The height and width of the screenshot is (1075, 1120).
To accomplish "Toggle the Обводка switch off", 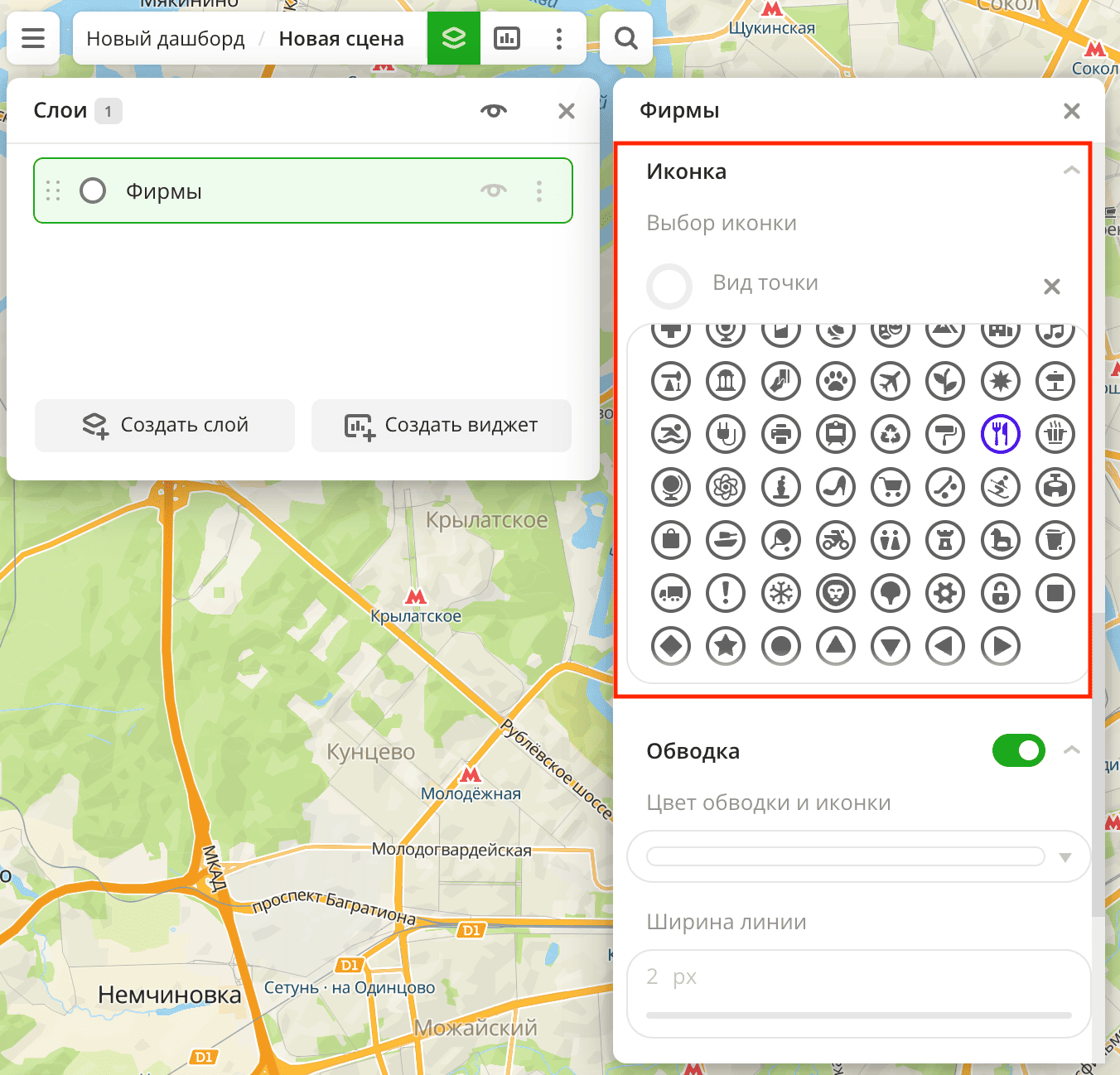I will point(1018,750).
